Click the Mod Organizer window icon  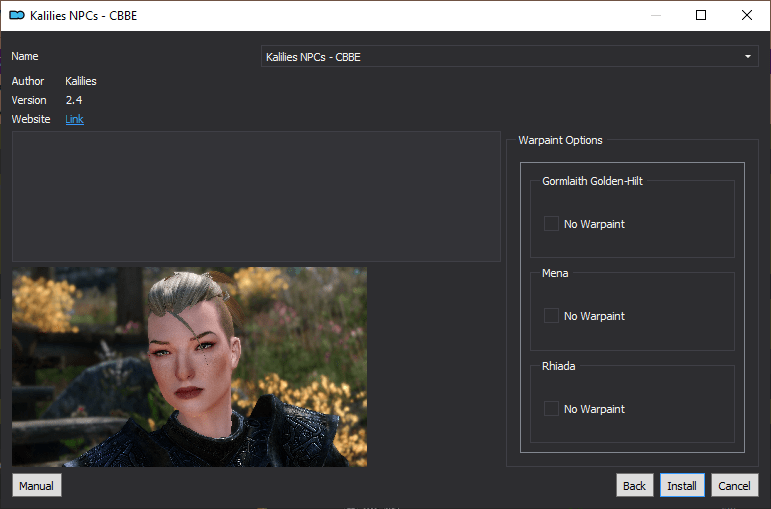17,16
